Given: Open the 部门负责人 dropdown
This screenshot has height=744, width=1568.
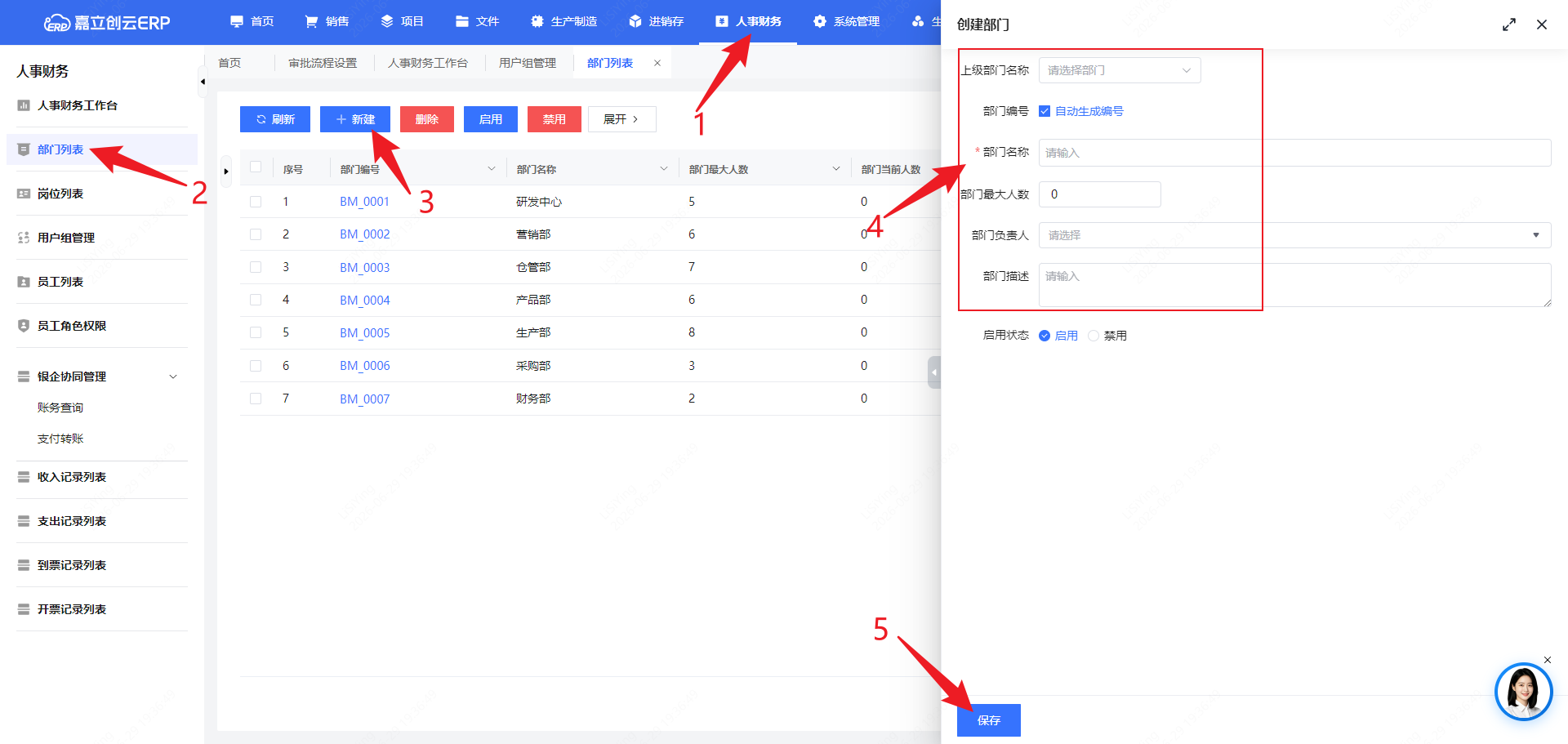Looking at the screenshot, I should (1294, 235).
